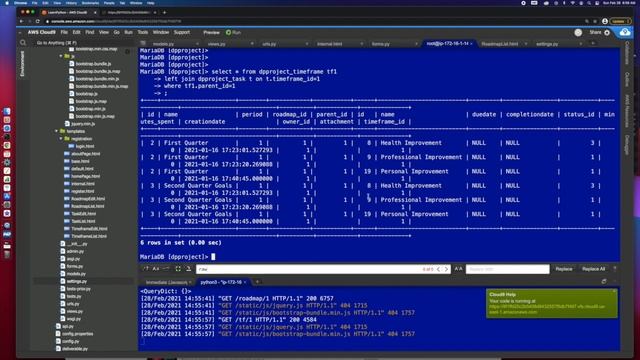This screenshot has height=360, width=640.
Task: Switch to the models.py editor tab
Action: click(x=163, y=44)
